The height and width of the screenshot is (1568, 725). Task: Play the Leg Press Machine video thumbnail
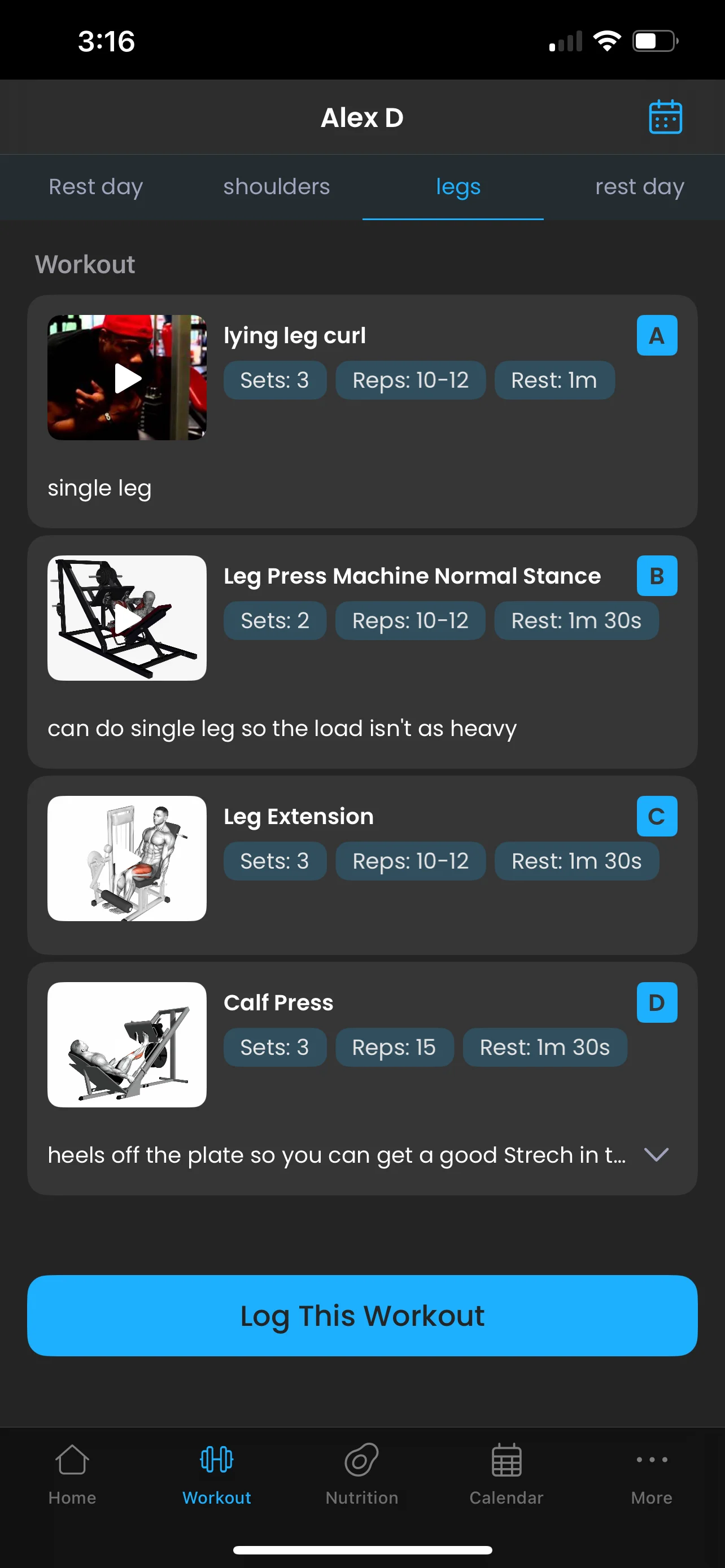pyautogui.click(x=127, y=619)
